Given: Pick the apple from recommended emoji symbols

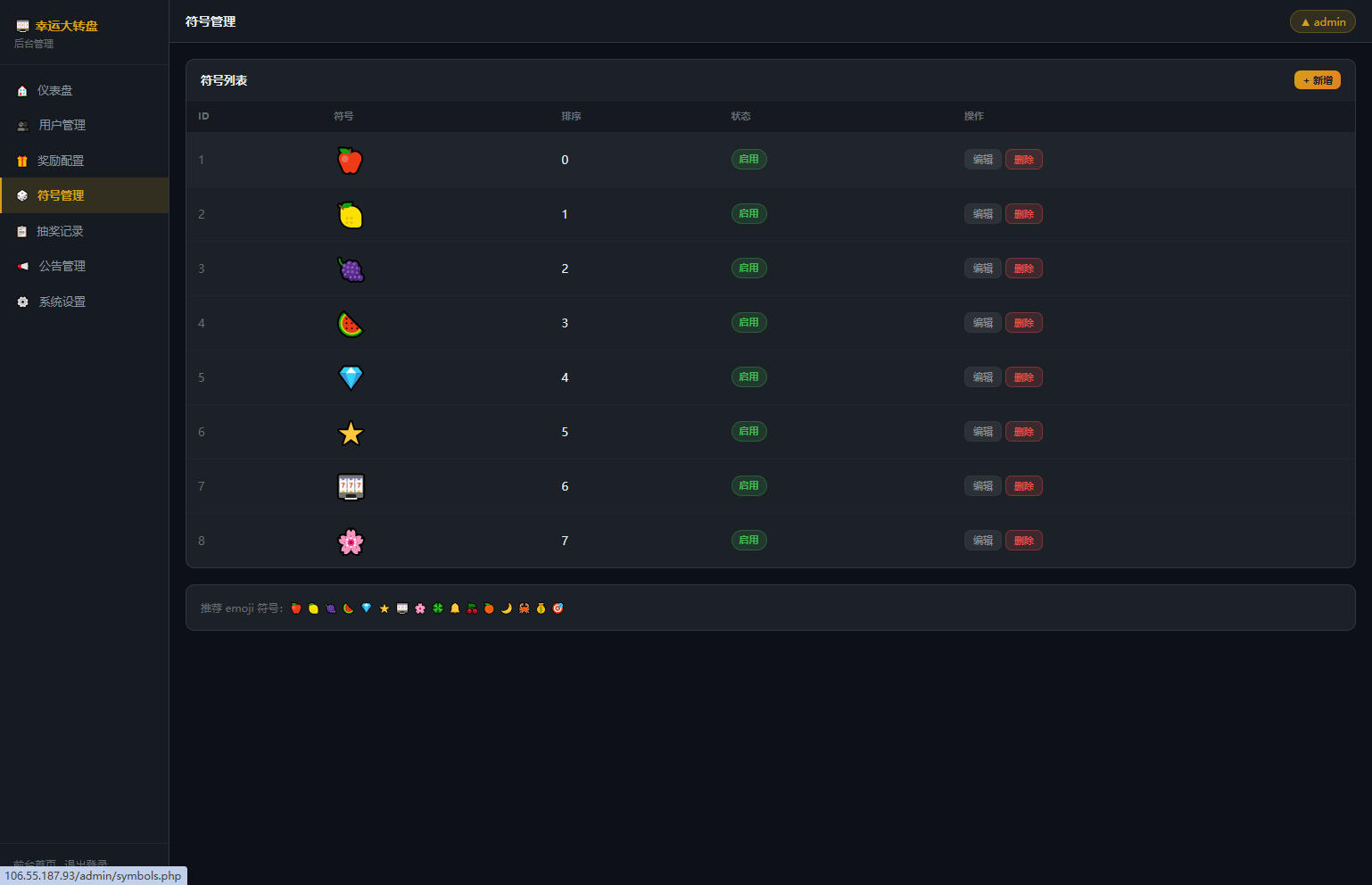Looking at the screenshot, I should tap(296, 608).
